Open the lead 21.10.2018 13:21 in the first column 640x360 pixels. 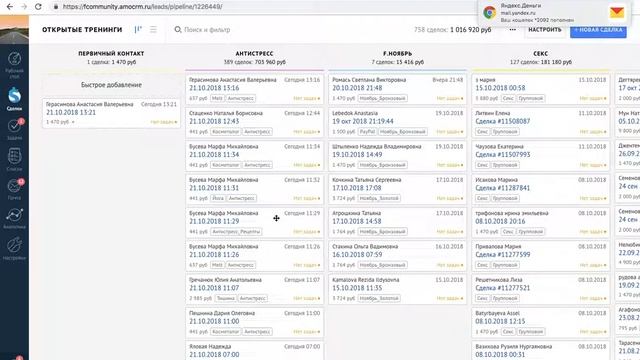[71, 112]
